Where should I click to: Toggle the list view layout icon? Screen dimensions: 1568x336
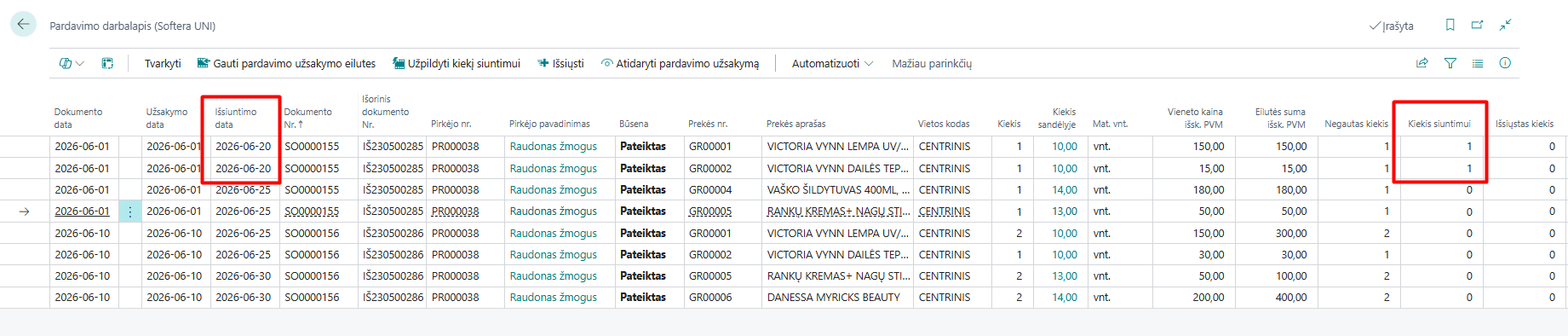[1477, 63]
